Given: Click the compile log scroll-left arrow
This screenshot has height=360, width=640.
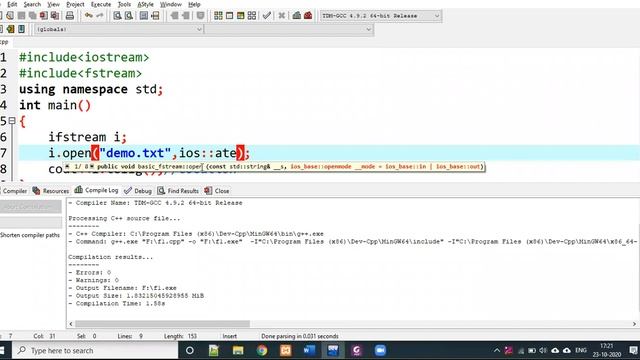Looking at the screenshot, I should point(71,324).
